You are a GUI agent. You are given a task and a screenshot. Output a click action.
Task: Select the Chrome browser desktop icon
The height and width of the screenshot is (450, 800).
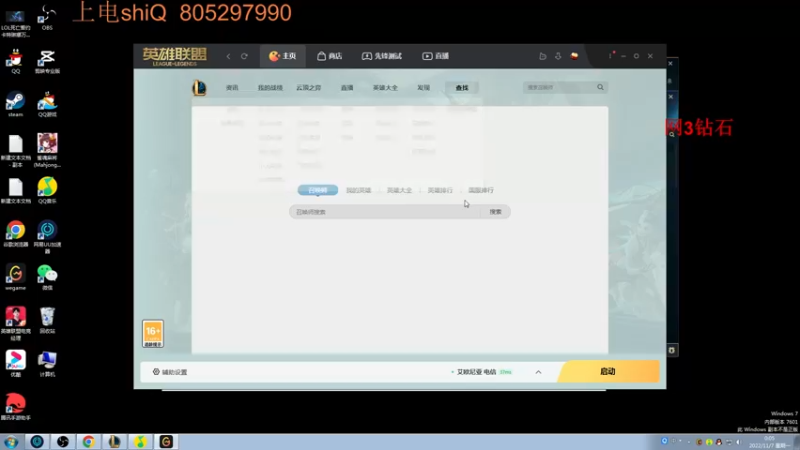click(x=15, y=235)
